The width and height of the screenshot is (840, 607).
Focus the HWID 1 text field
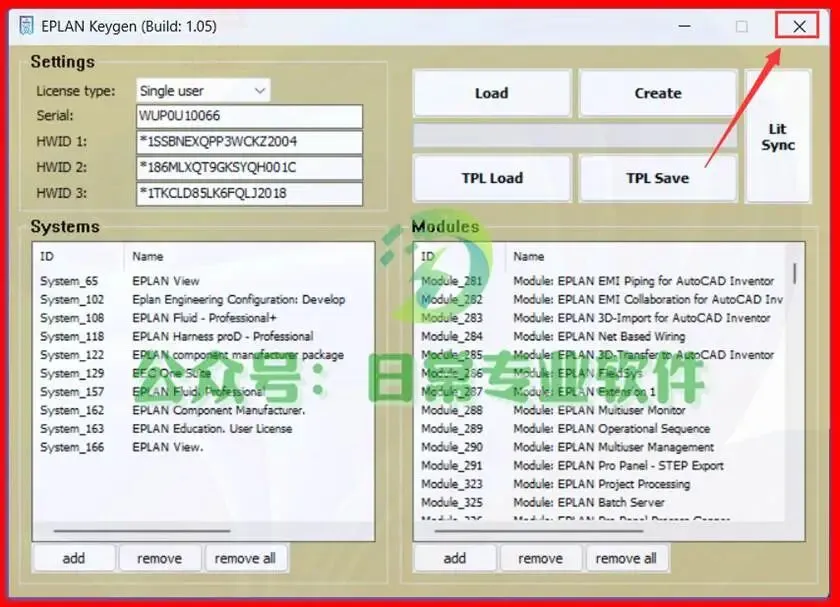click(x=250, y=141)
